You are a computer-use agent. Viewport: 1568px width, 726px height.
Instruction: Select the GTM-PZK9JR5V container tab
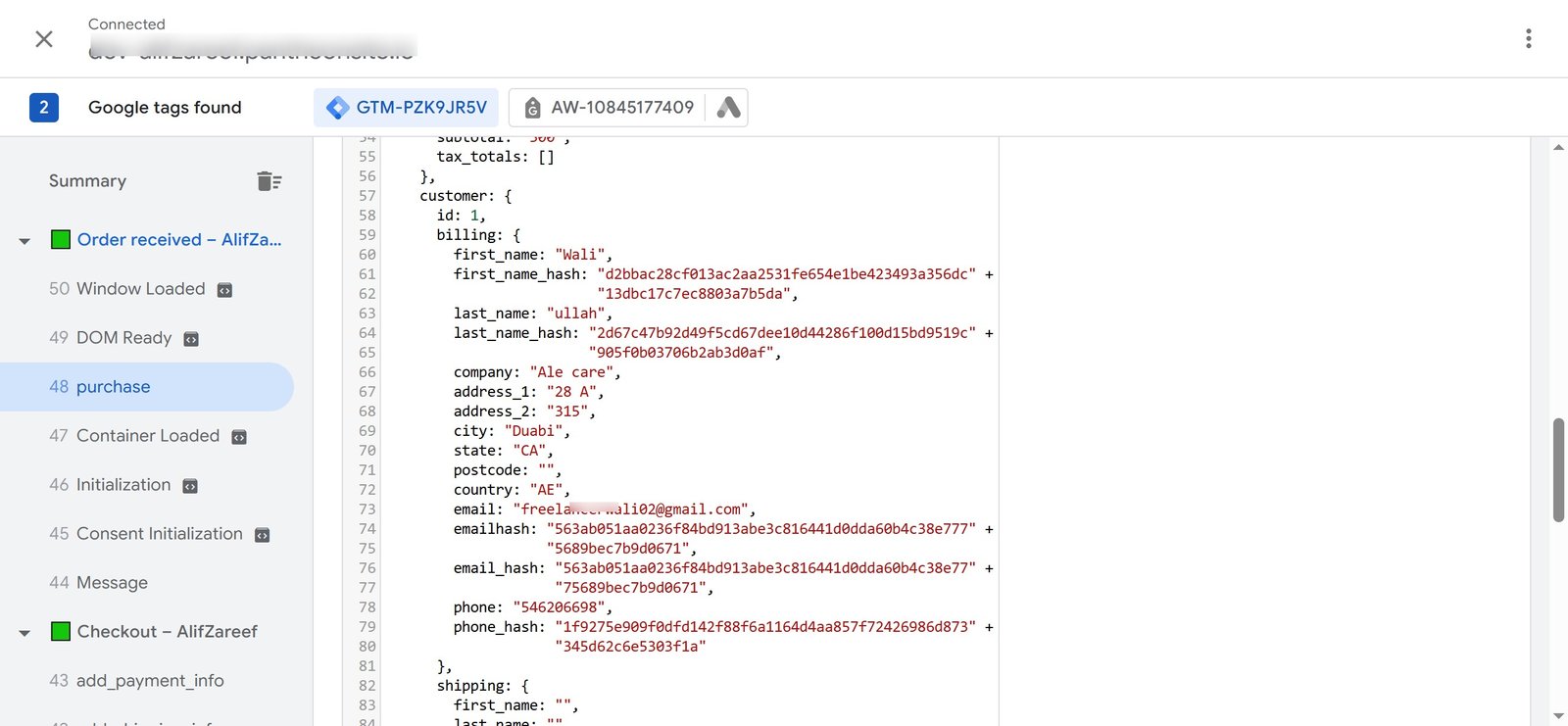point(406,108)
